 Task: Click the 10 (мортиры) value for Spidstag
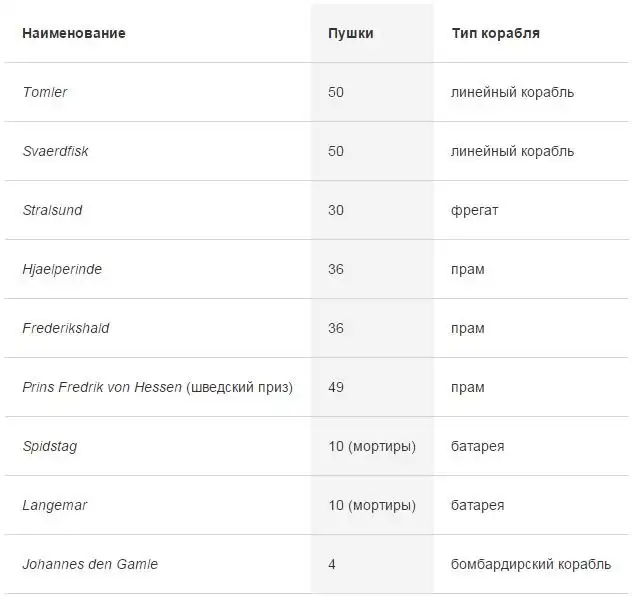tap(372, 446)
